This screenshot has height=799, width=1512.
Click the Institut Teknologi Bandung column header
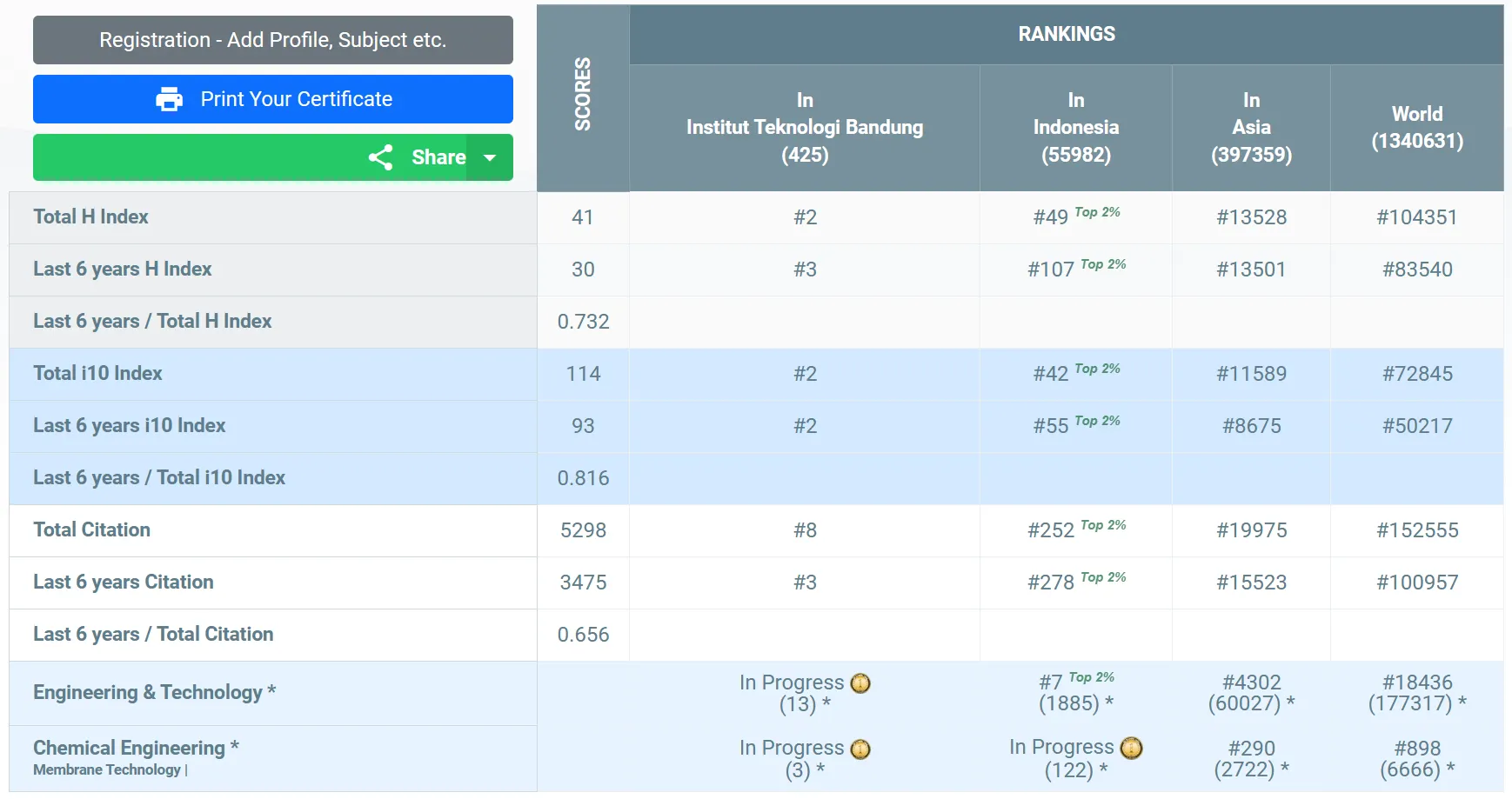tap(805, 127)
